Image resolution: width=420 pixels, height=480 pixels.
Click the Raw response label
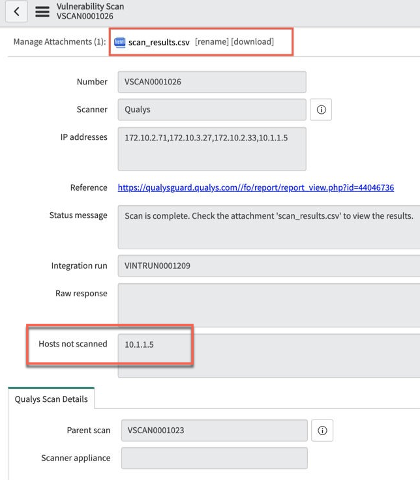(x=81, y=293)
